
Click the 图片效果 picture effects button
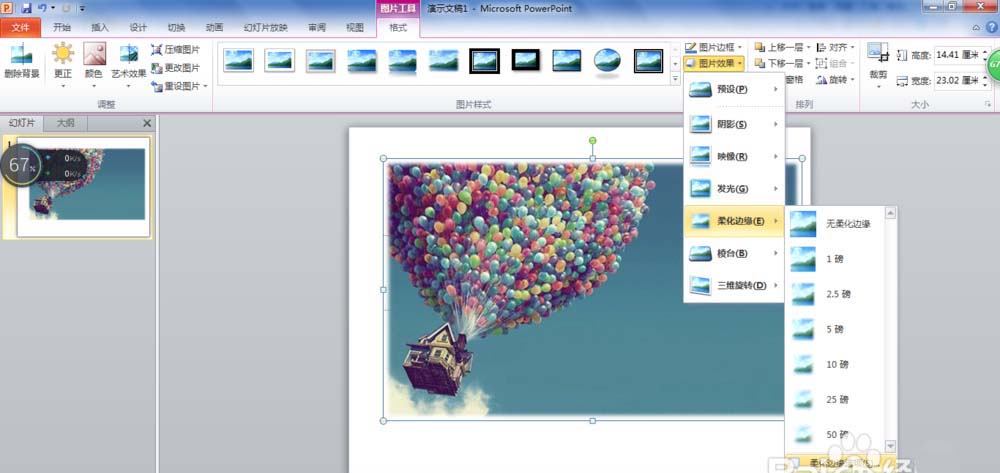[x=714, y=63]
